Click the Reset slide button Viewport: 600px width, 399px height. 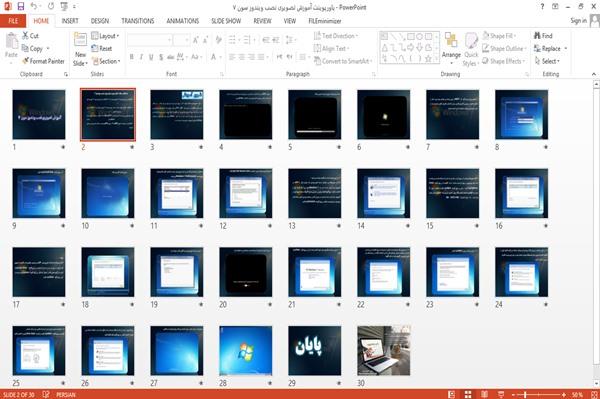tap(102, 48)
